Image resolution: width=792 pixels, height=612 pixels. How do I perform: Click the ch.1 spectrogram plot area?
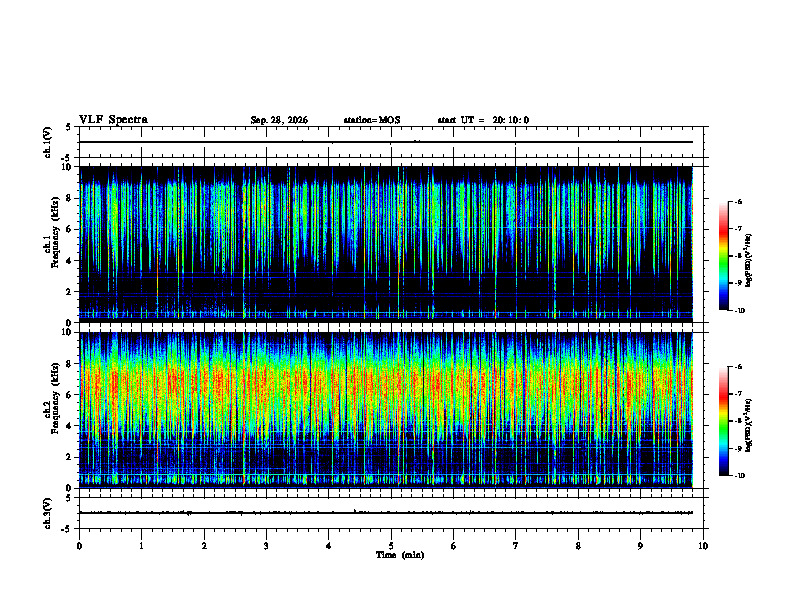(x=386, y=244)
